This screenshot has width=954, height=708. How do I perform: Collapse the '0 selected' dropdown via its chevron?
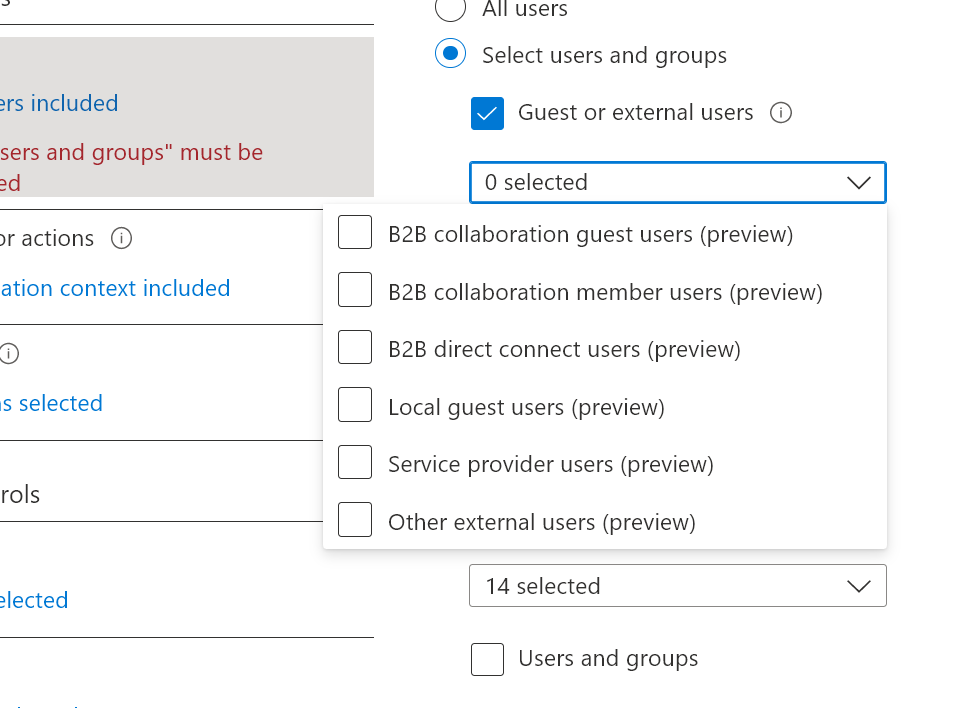click(858, 183)
